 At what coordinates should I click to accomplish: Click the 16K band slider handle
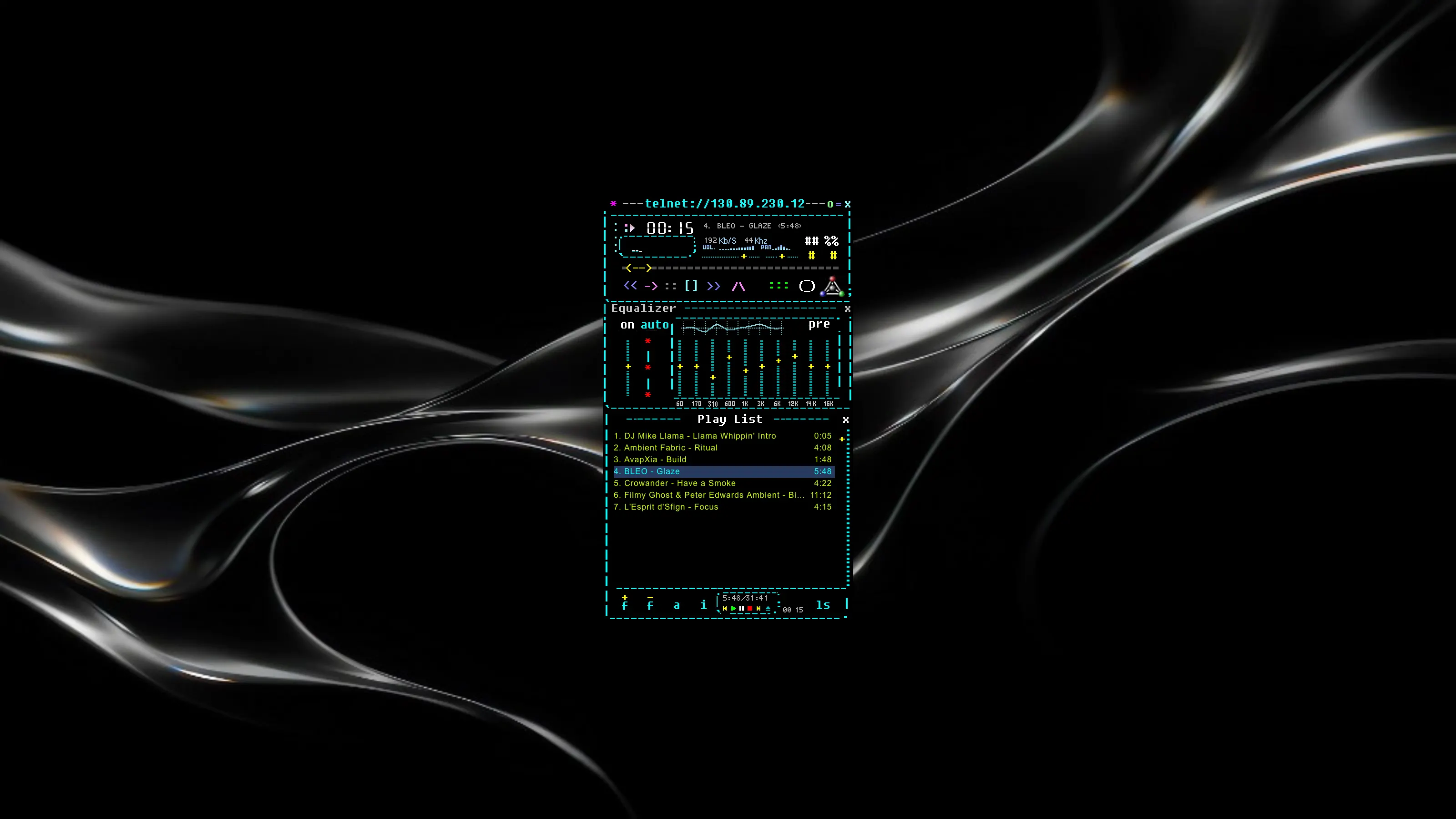(828, 367)
